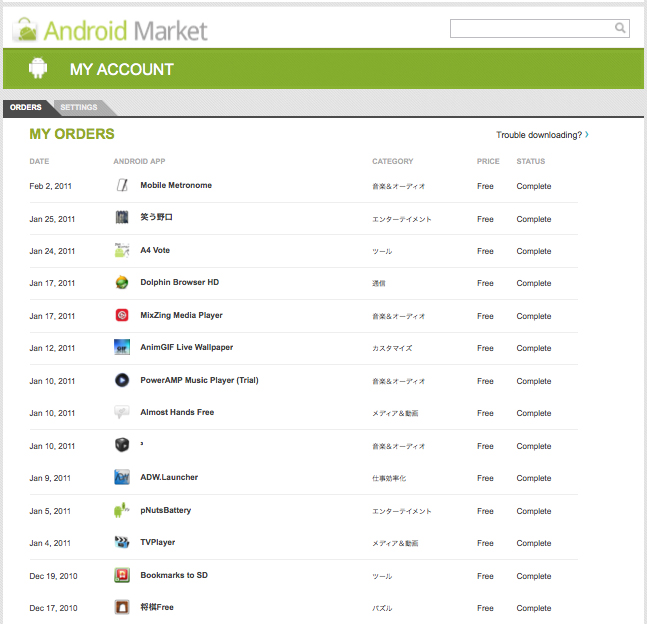Screen dimensions: 647x624
Task: Click the white Android robot header icon
Action: pyautogui.click(x=39, y=69)
